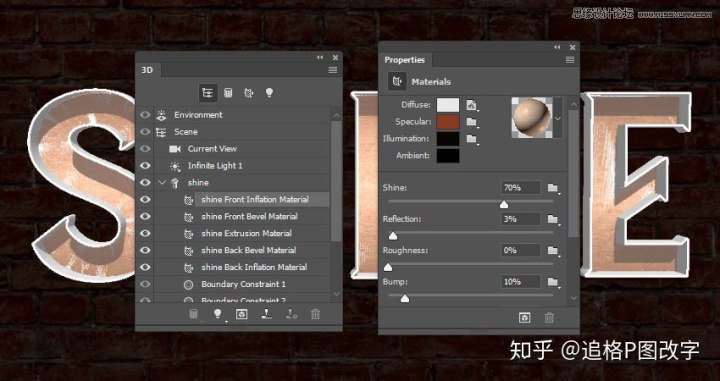Collapse 3D panel with double arrows
Viewport: 720px width, 381px height.
click(x=320, y=57)
